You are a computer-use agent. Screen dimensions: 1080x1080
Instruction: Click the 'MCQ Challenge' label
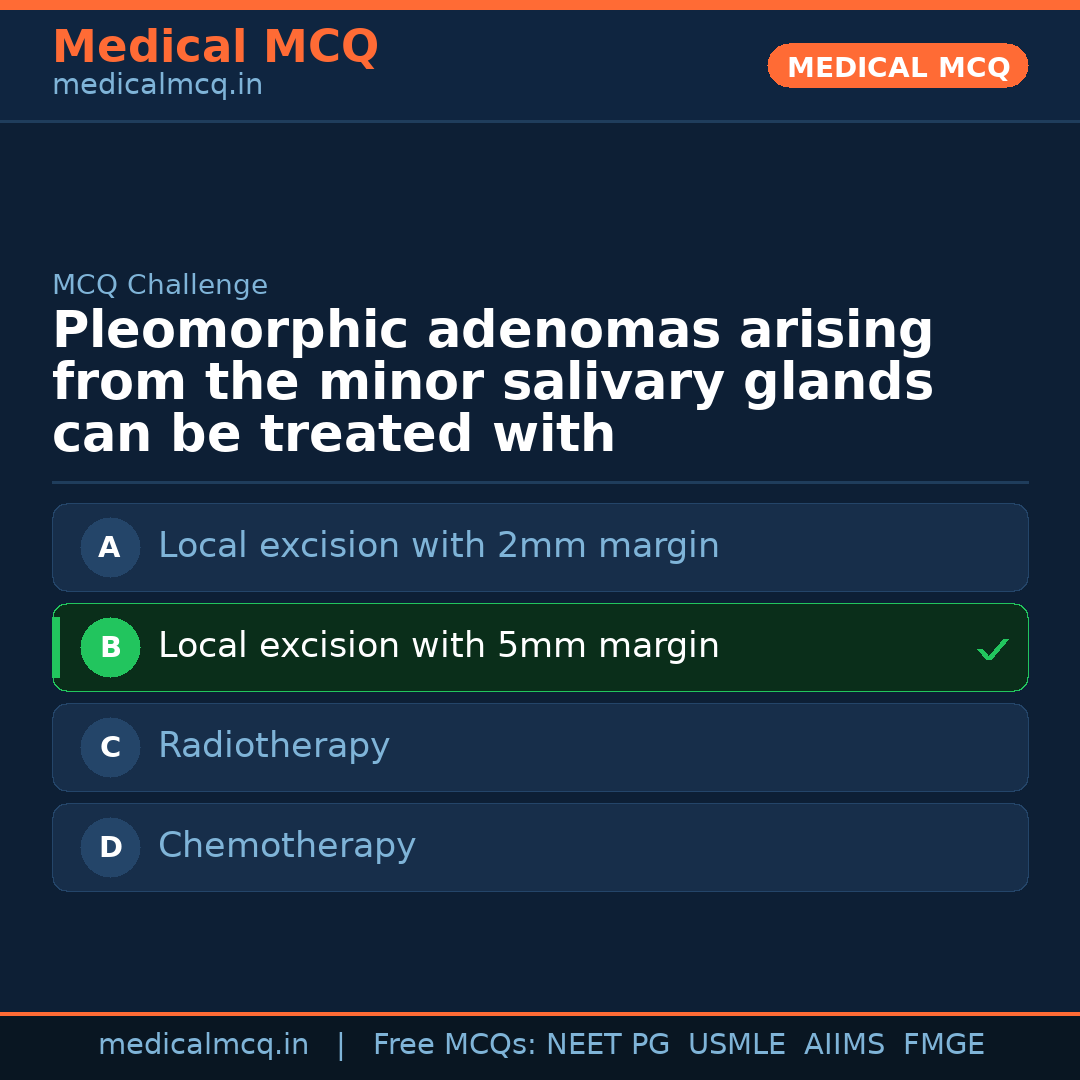[160, 286]
